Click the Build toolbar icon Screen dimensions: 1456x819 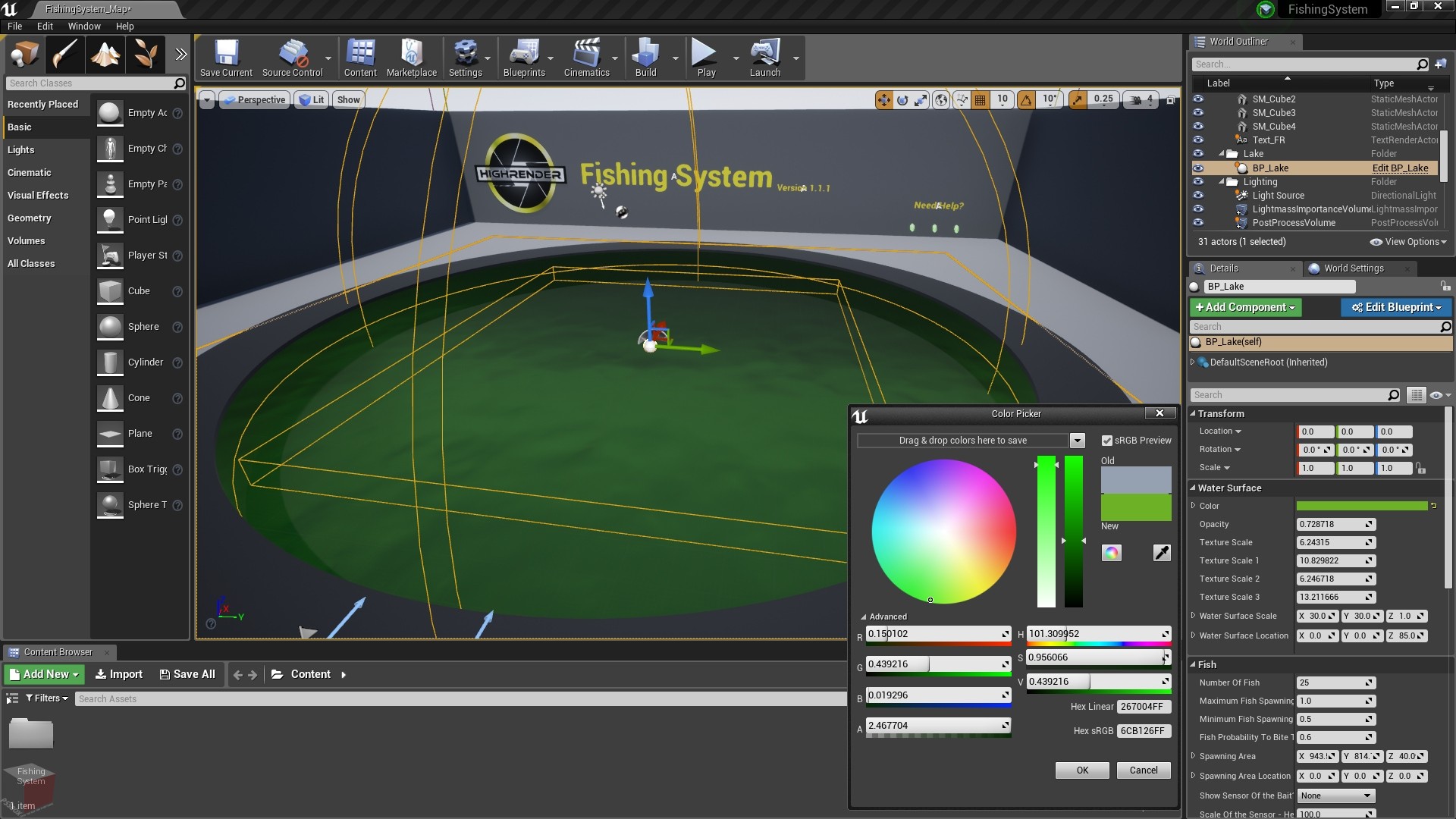(646, 58)
